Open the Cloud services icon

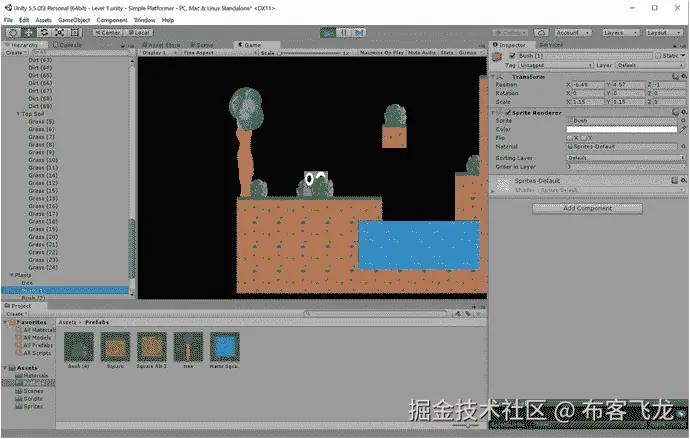[x=541, y=33]
